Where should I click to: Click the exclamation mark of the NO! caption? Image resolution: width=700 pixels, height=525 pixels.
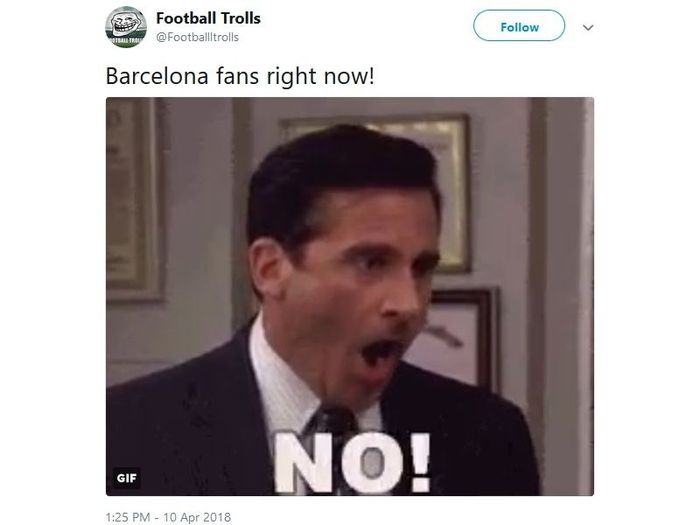pyautogui.click(x=420, y=462)
